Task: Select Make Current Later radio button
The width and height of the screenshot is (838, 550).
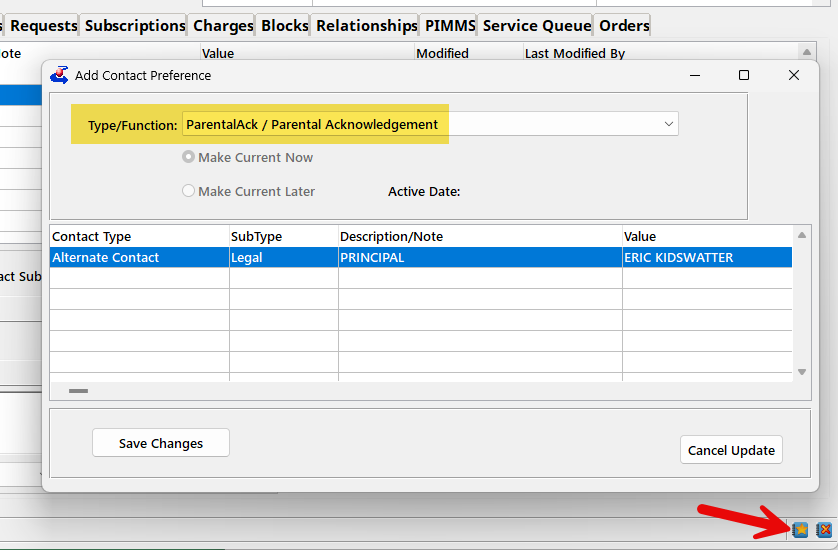Action: click(x=188, y=191)
